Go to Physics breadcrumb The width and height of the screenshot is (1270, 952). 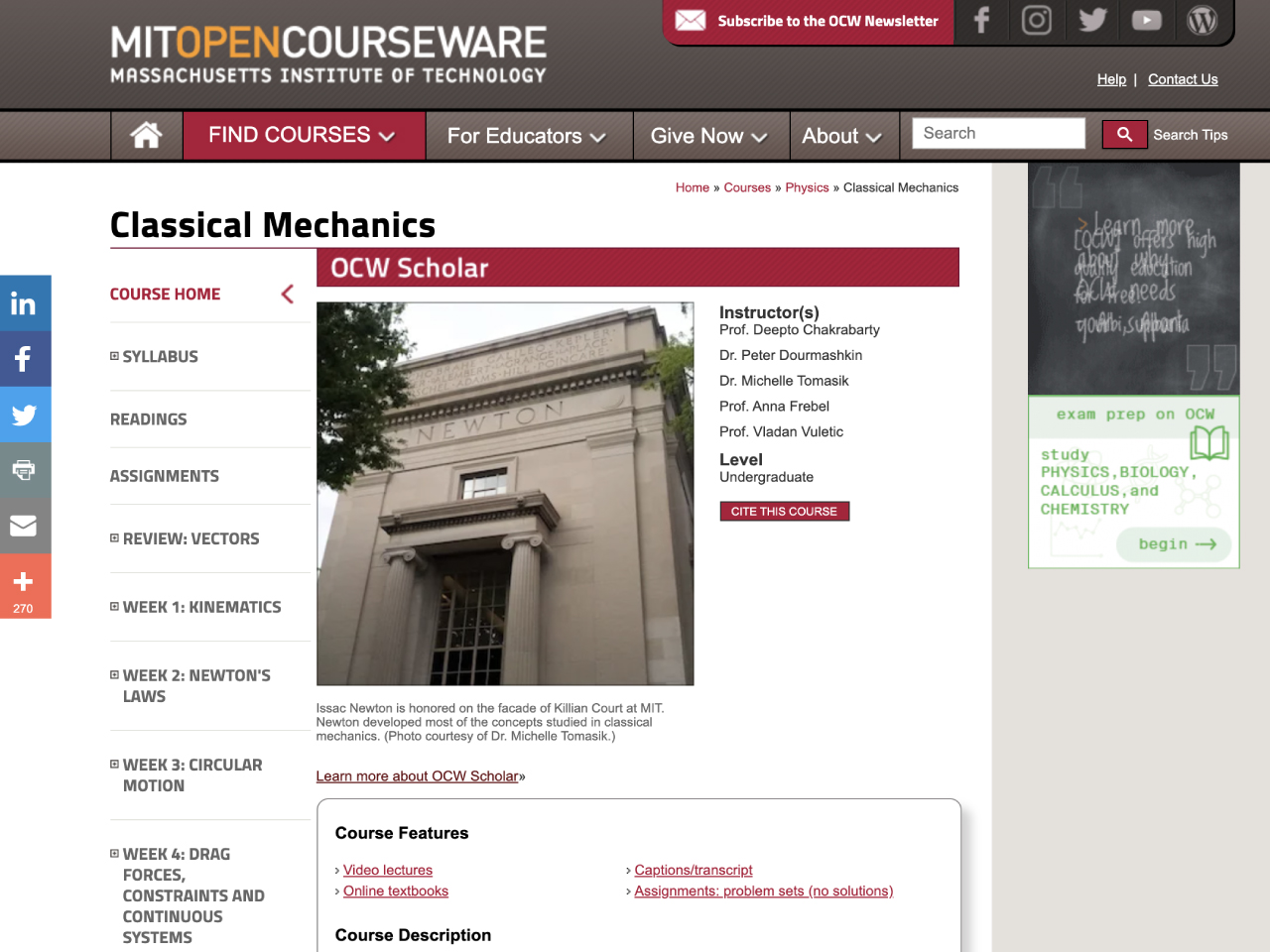point(807,187)
